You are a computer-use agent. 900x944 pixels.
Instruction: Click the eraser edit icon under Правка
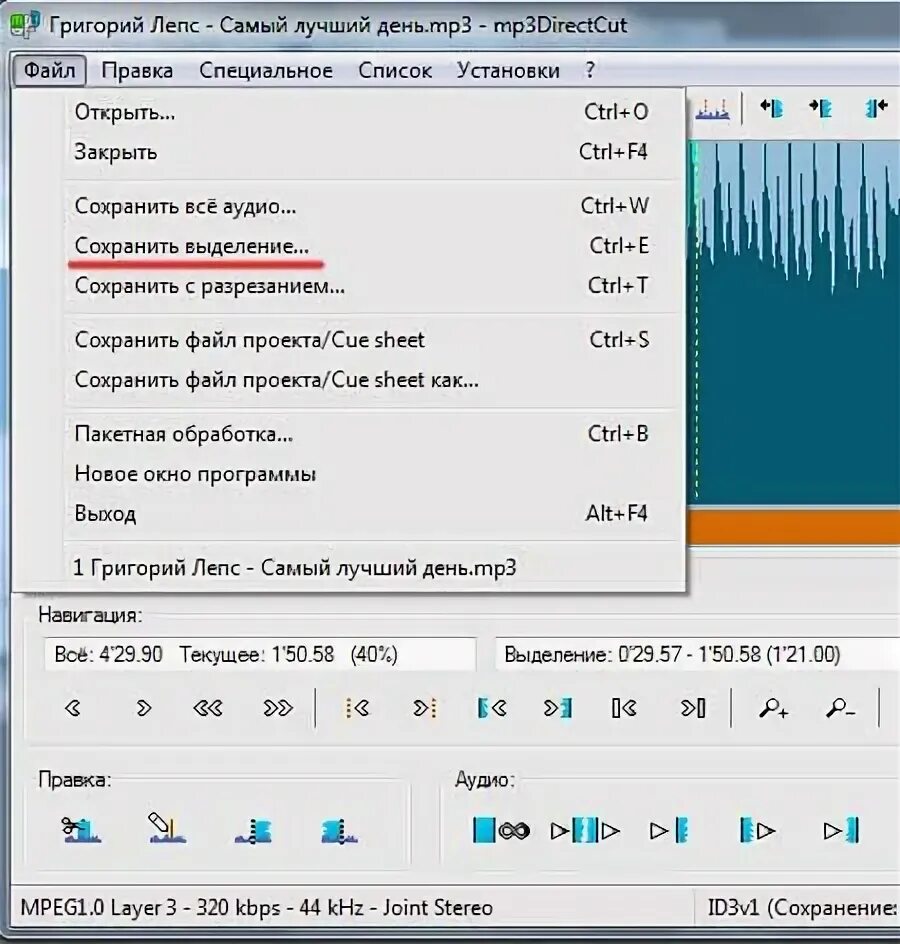(x=166, y=828)
